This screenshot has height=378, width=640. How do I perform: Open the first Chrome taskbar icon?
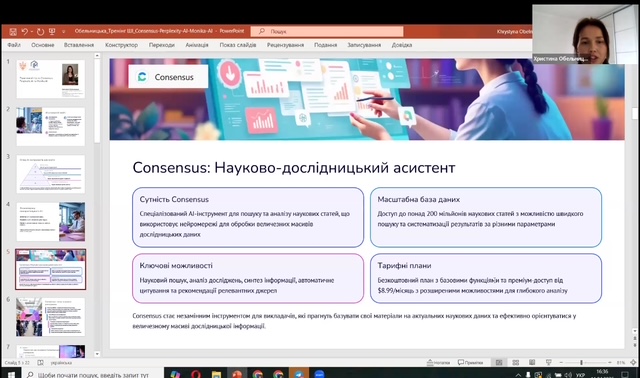coord(258,374)
